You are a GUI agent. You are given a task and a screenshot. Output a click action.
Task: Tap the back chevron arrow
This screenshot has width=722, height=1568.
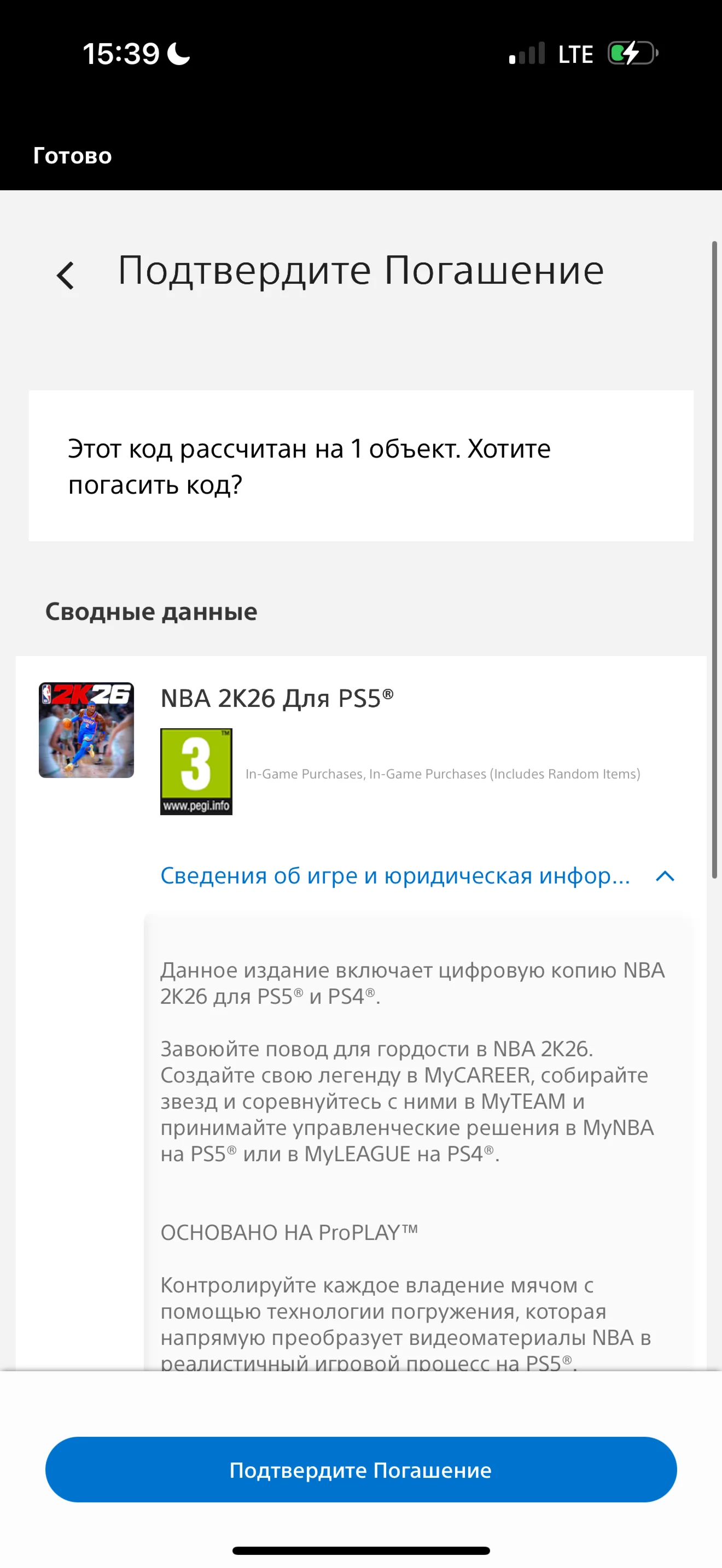pyautogui.click(x=66, y=276)
